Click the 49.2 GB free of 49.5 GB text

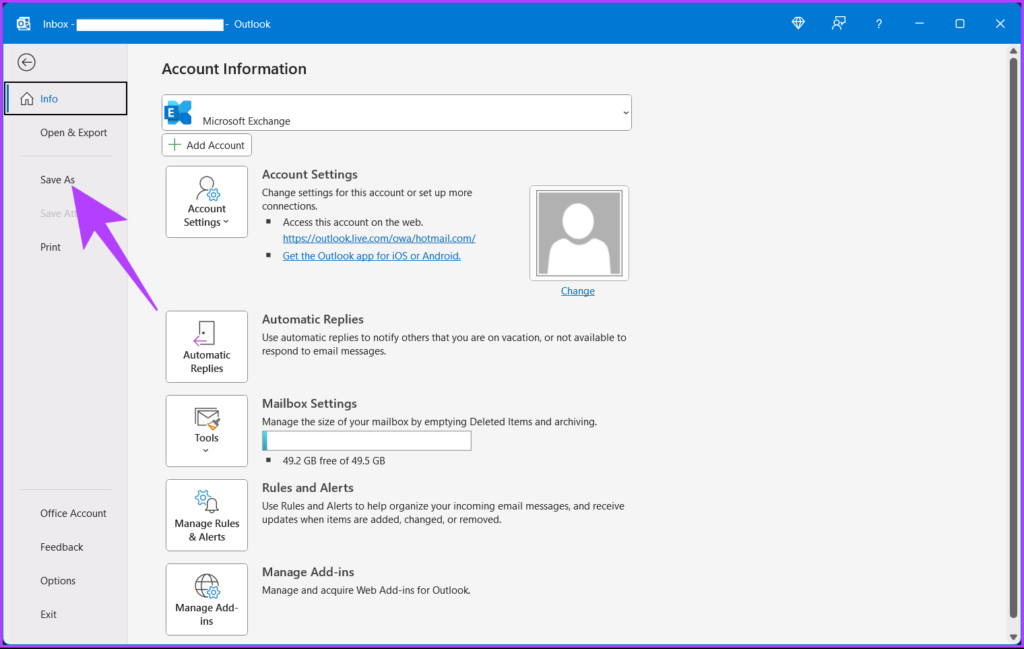coord(334,461)
